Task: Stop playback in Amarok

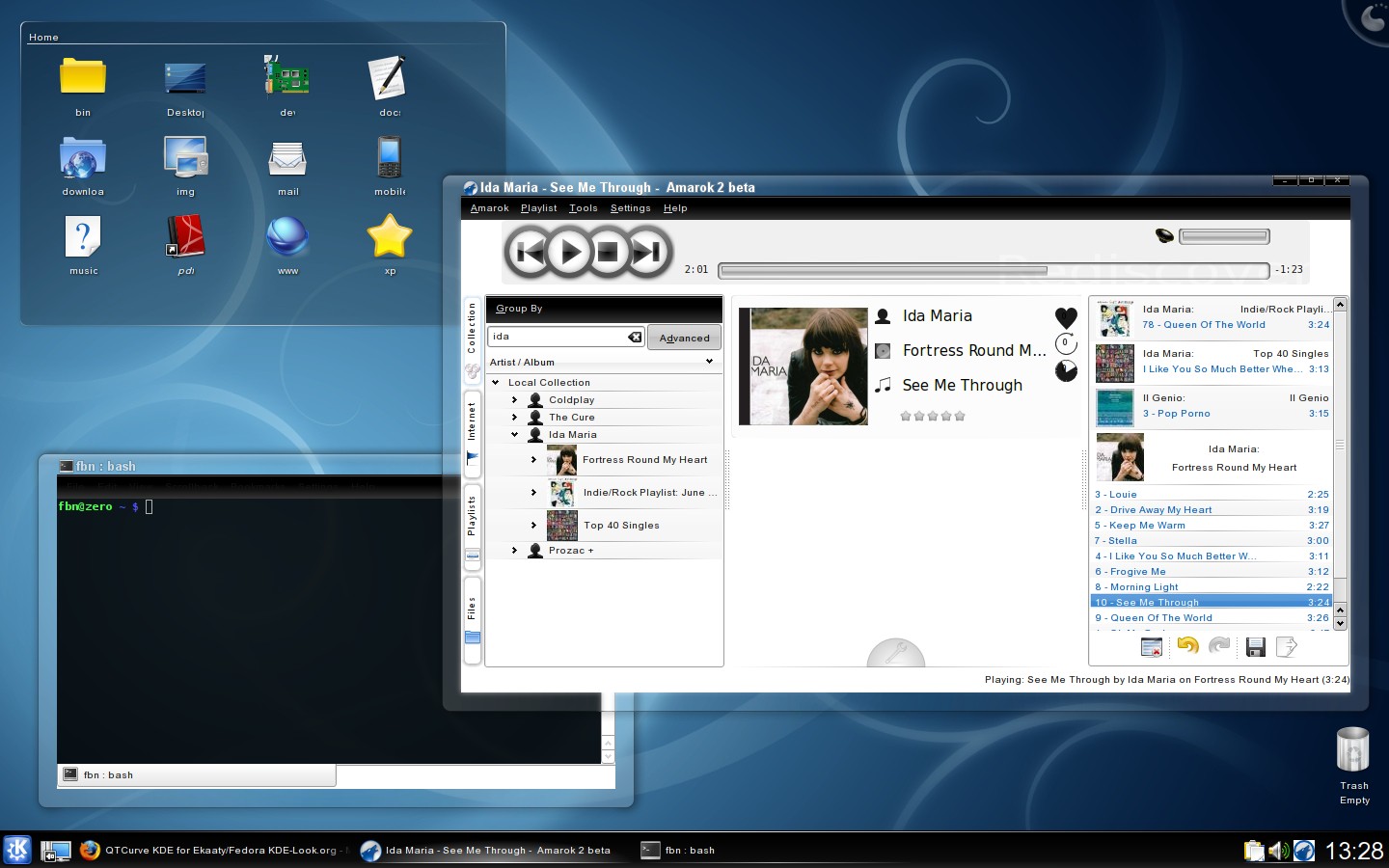Action: 608,253
